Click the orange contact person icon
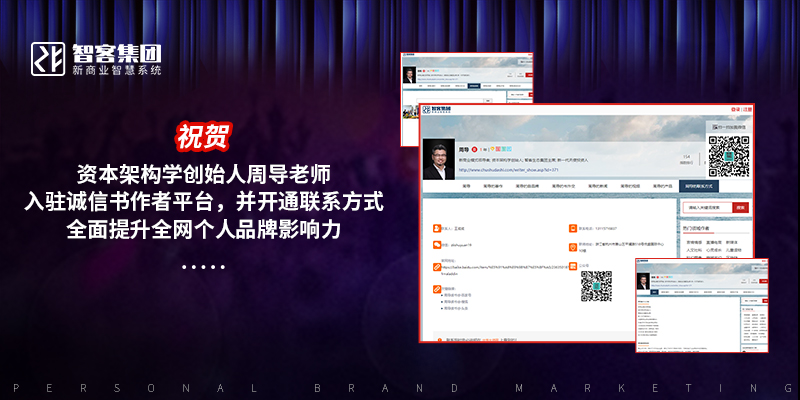This screenshot has width=800, height=400. pos(436,228)
